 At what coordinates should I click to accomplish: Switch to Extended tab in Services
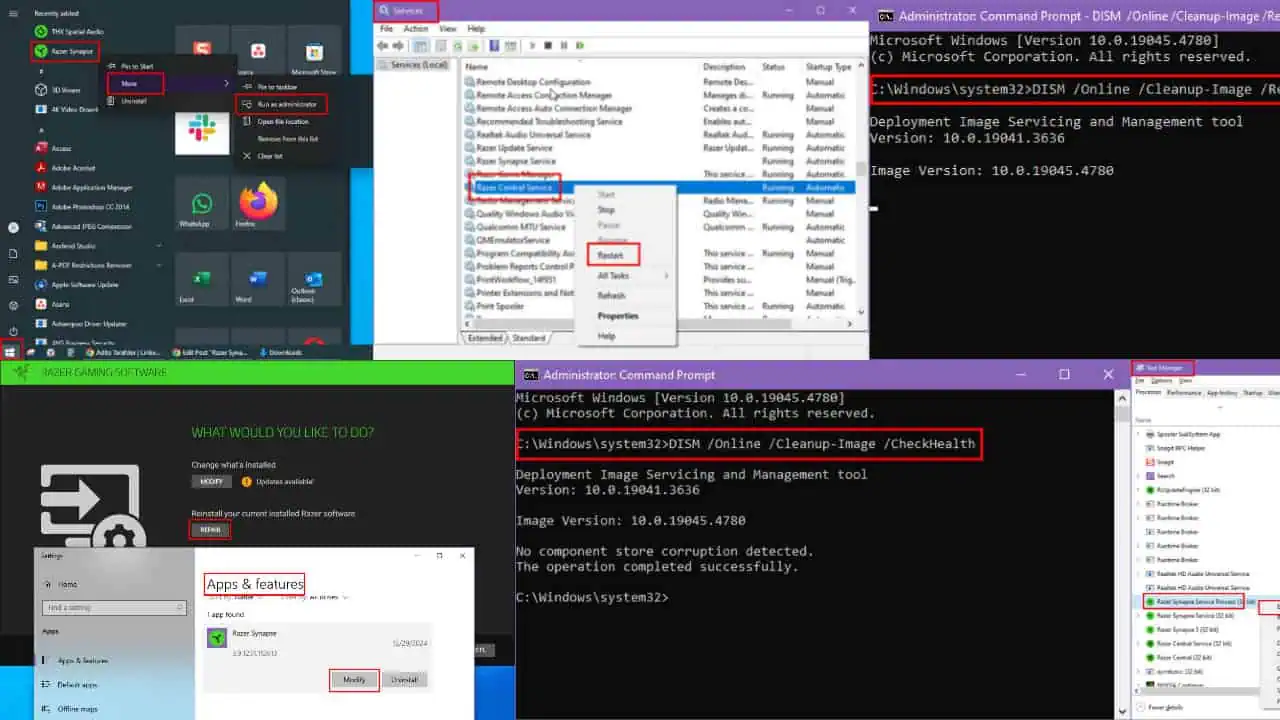point(486,338)
